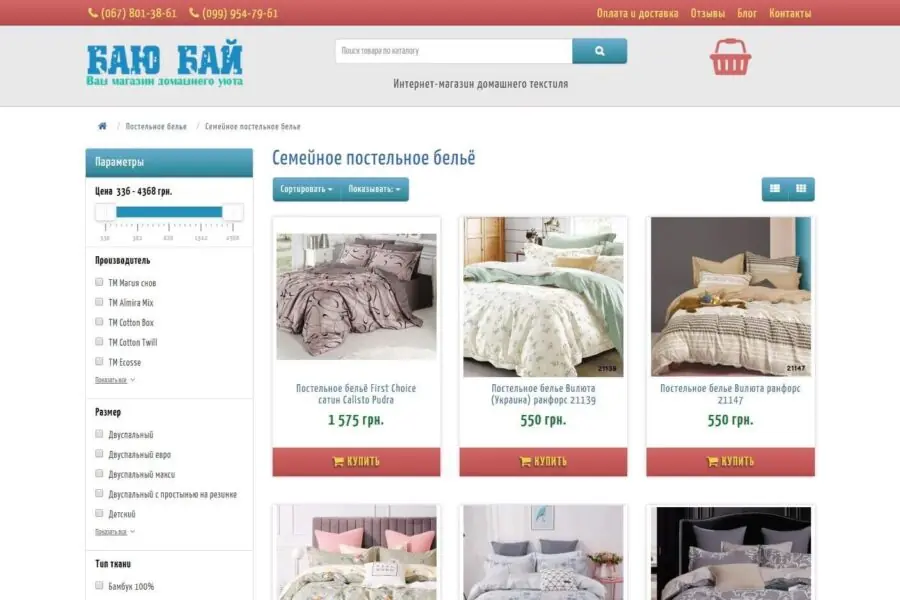900x600 pixels.
Task: Switch to grid view layout icon
Action: pyautogui.click(x=801, y=189)
